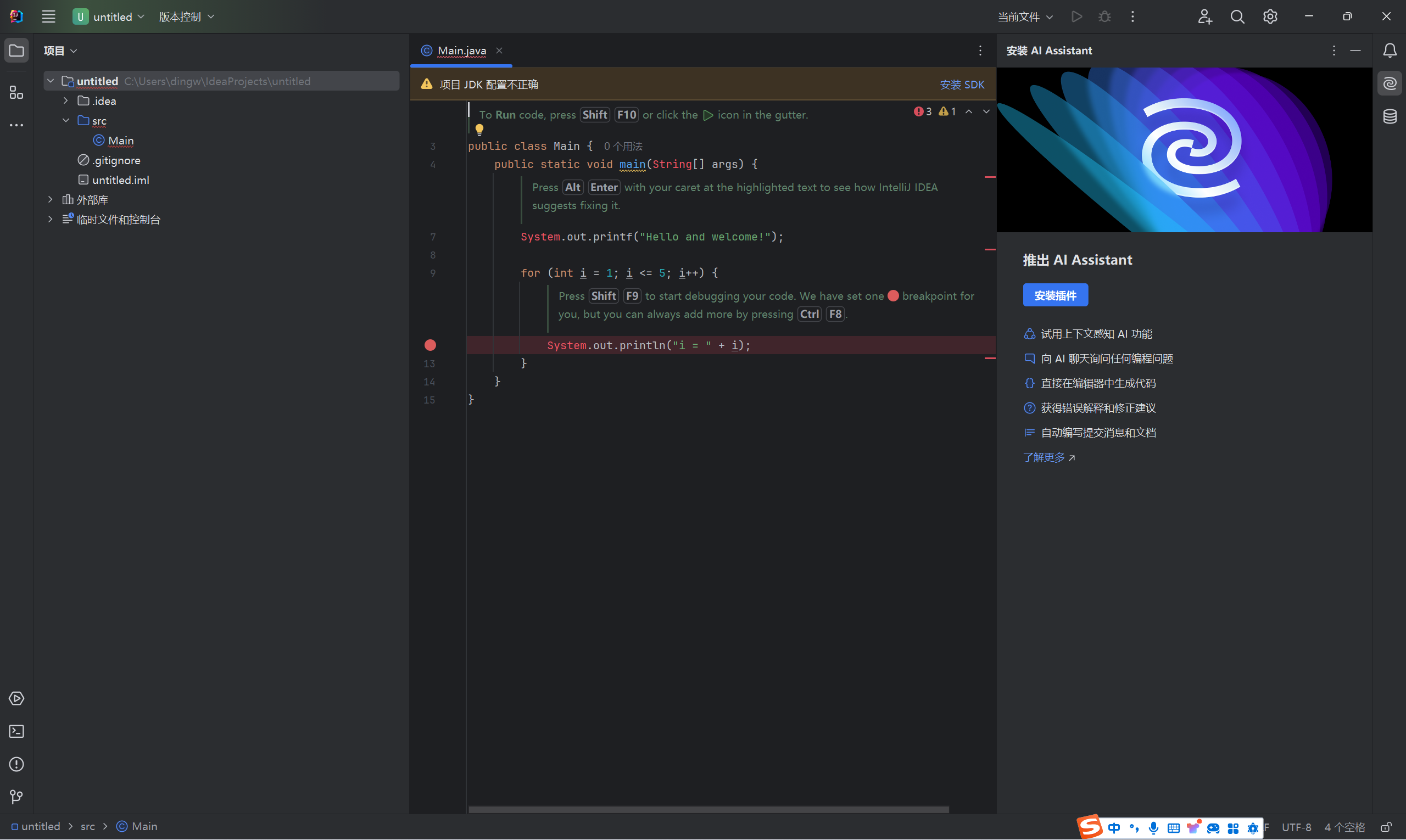Open the Database tool window

(1390, 116)
